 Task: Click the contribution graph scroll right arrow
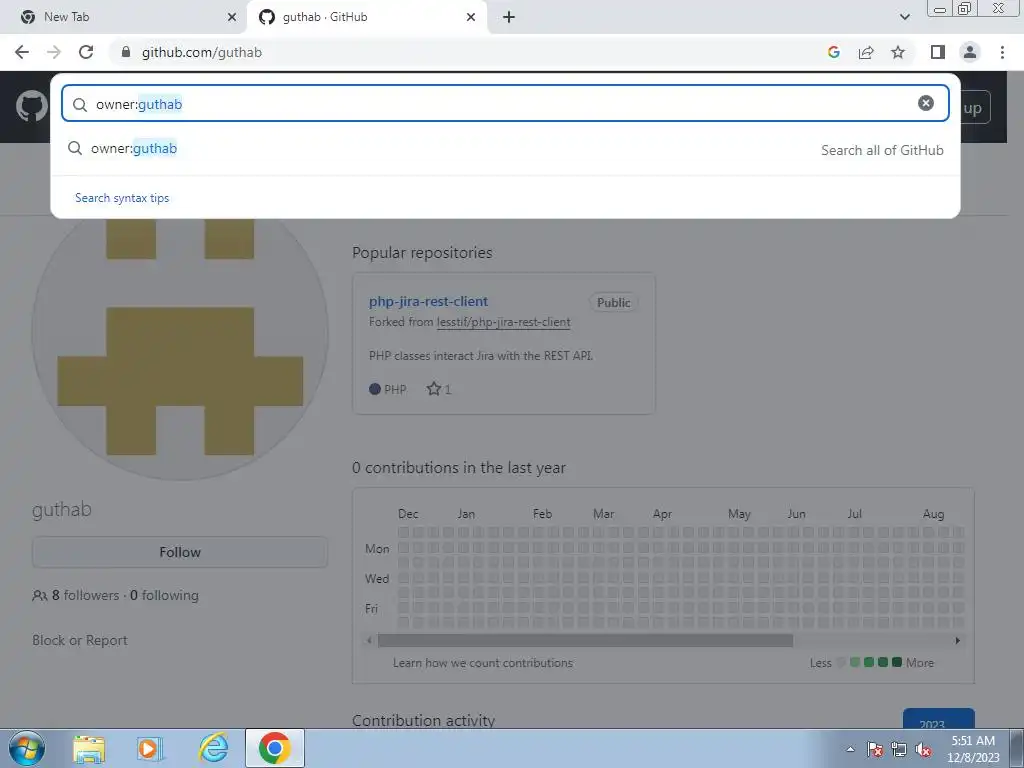tap(957, 641)
